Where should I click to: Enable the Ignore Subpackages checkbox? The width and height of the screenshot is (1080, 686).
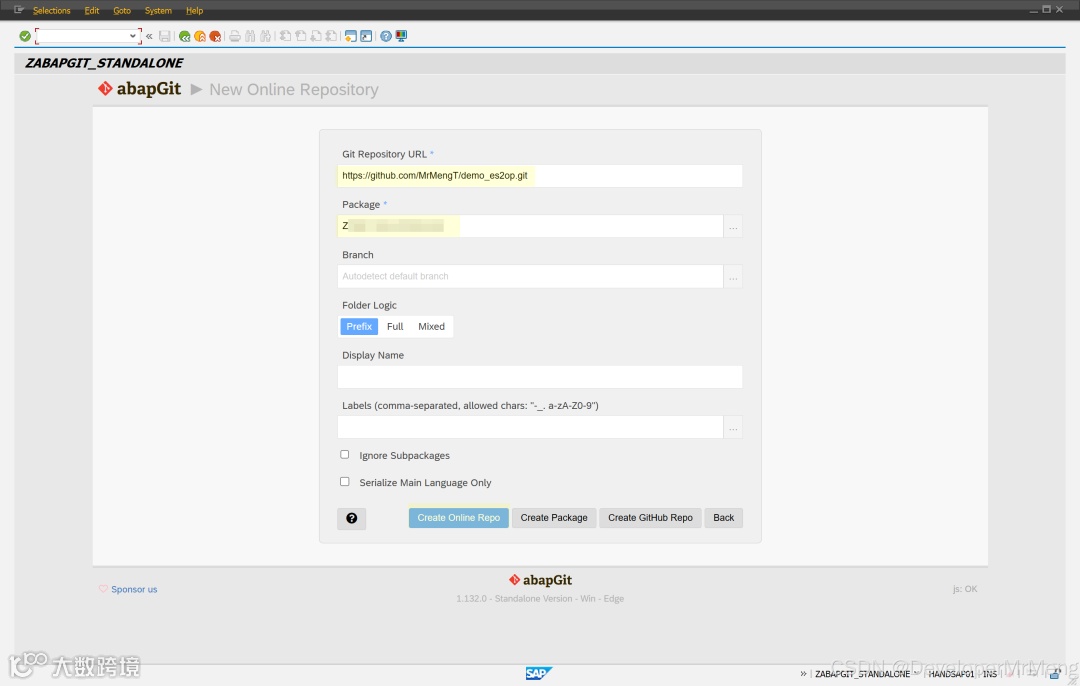pos(344,455)
